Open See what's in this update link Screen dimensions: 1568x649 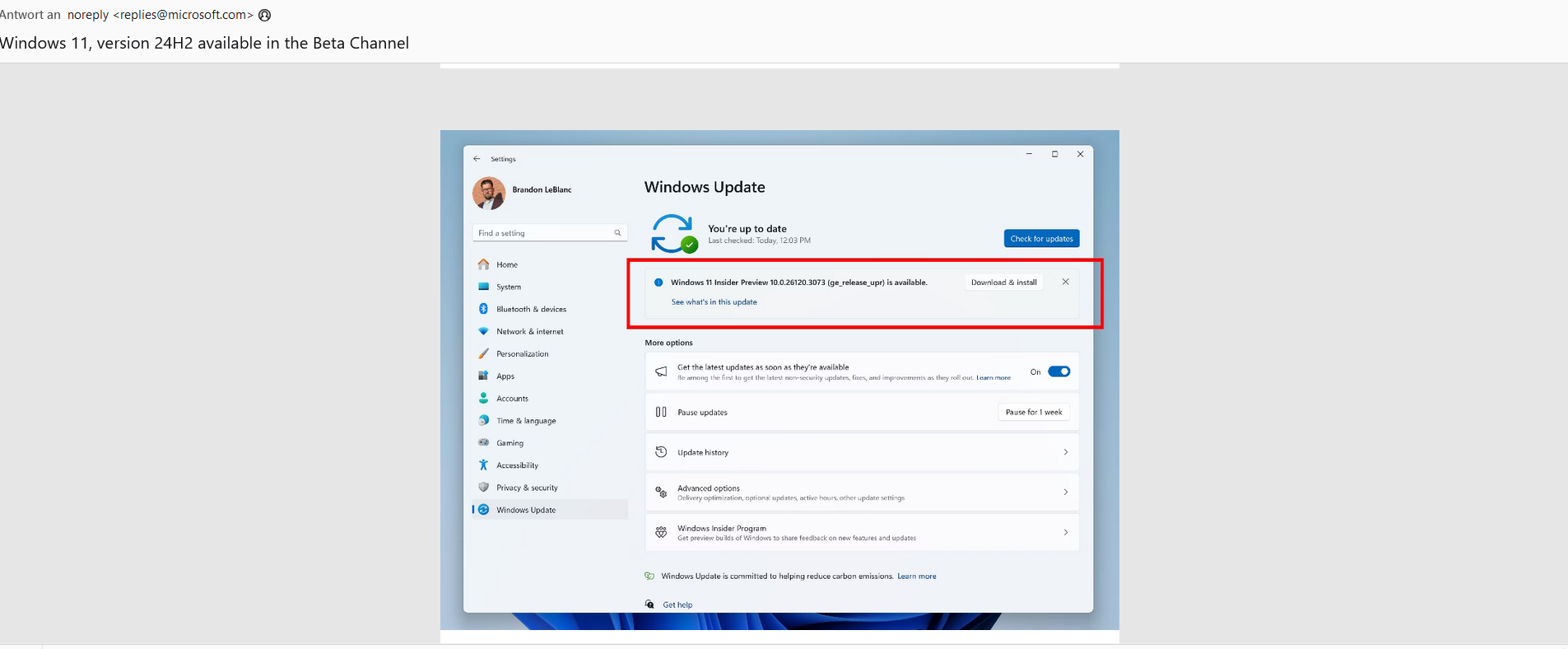click(x=714, y=302)
